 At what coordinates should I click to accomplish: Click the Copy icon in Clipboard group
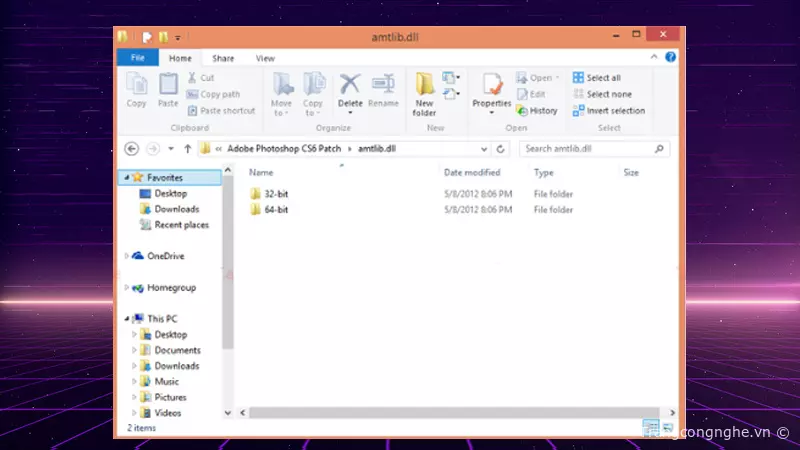click(x=136, y=89)
